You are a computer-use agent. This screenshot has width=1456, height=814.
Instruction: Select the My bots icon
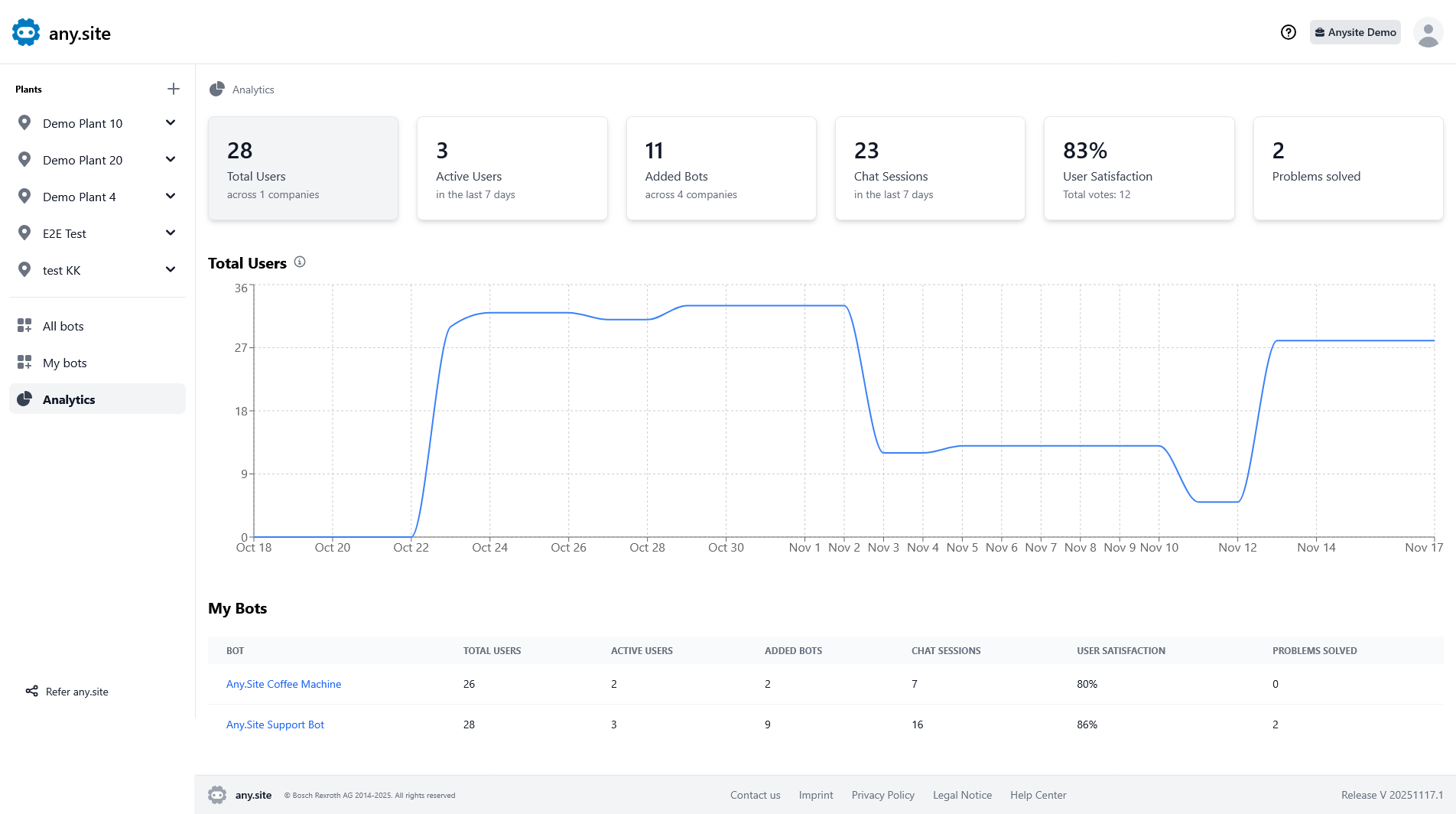24,362
